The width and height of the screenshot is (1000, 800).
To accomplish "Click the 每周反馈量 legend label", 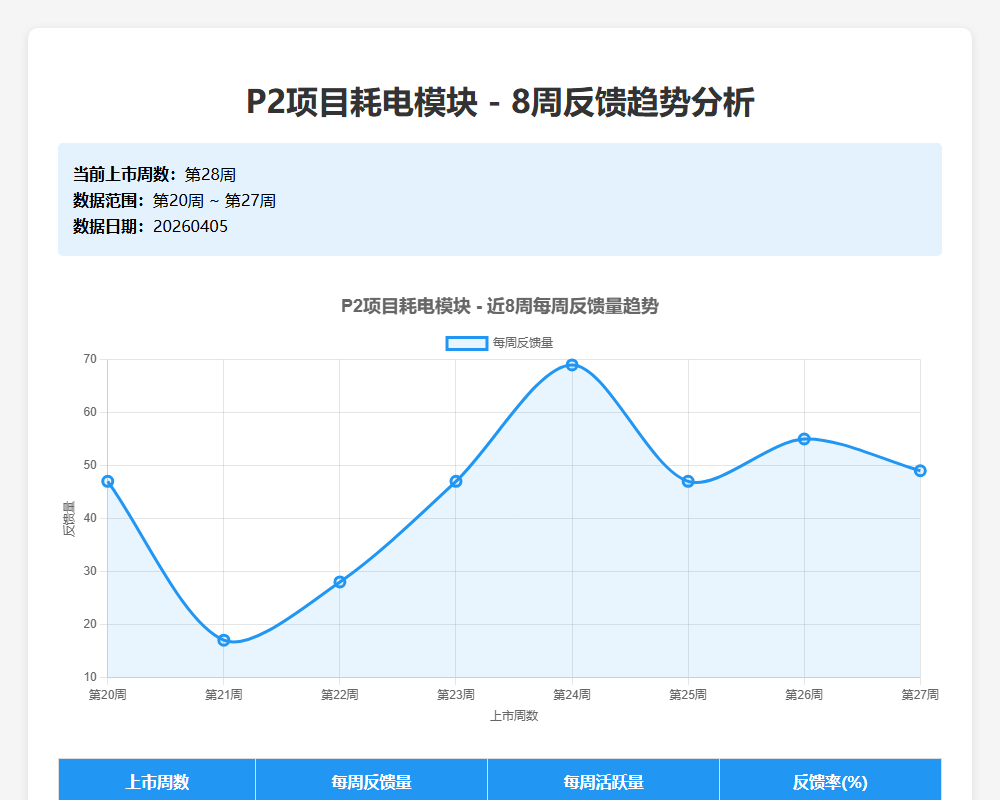I will click(x=523, y=343).
